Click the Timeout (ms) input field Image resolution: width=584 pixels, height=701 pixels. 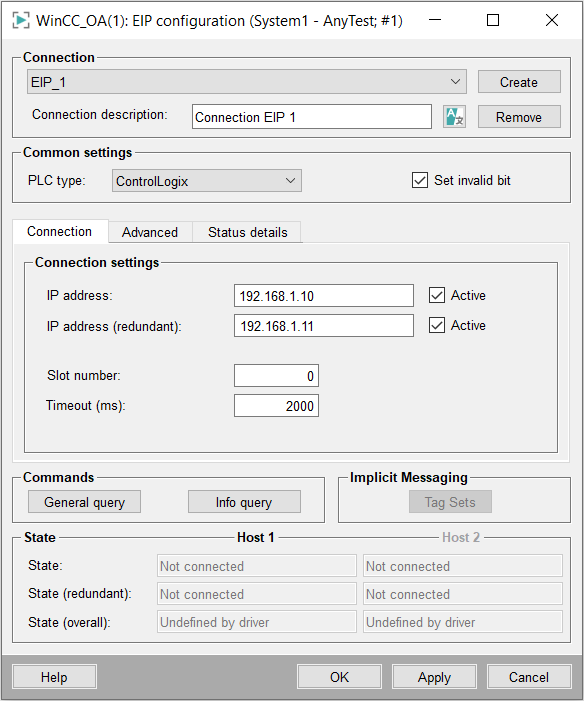click(276, 405)
